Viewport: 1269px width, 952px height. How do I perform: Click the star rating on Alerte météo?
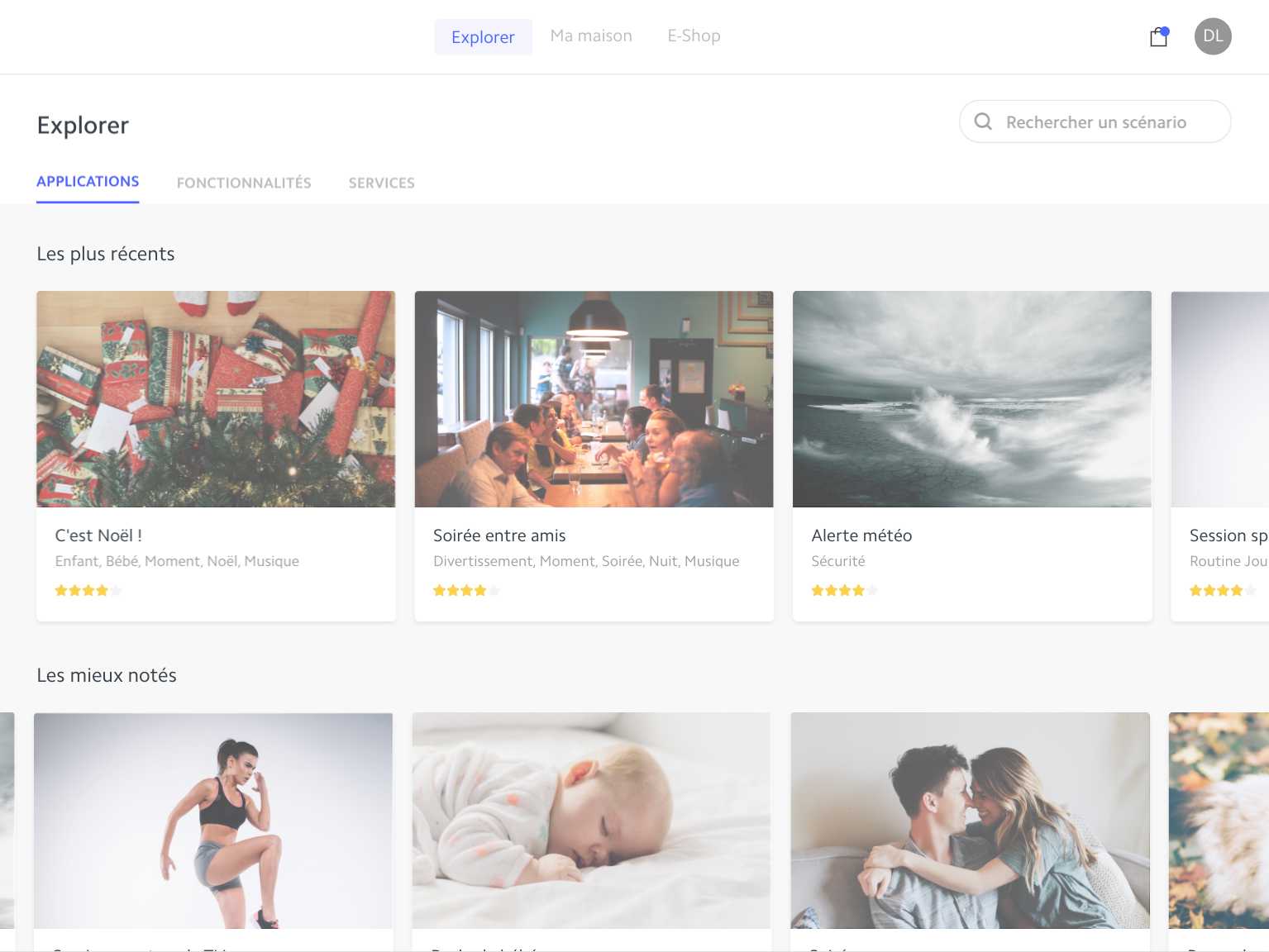844,590
